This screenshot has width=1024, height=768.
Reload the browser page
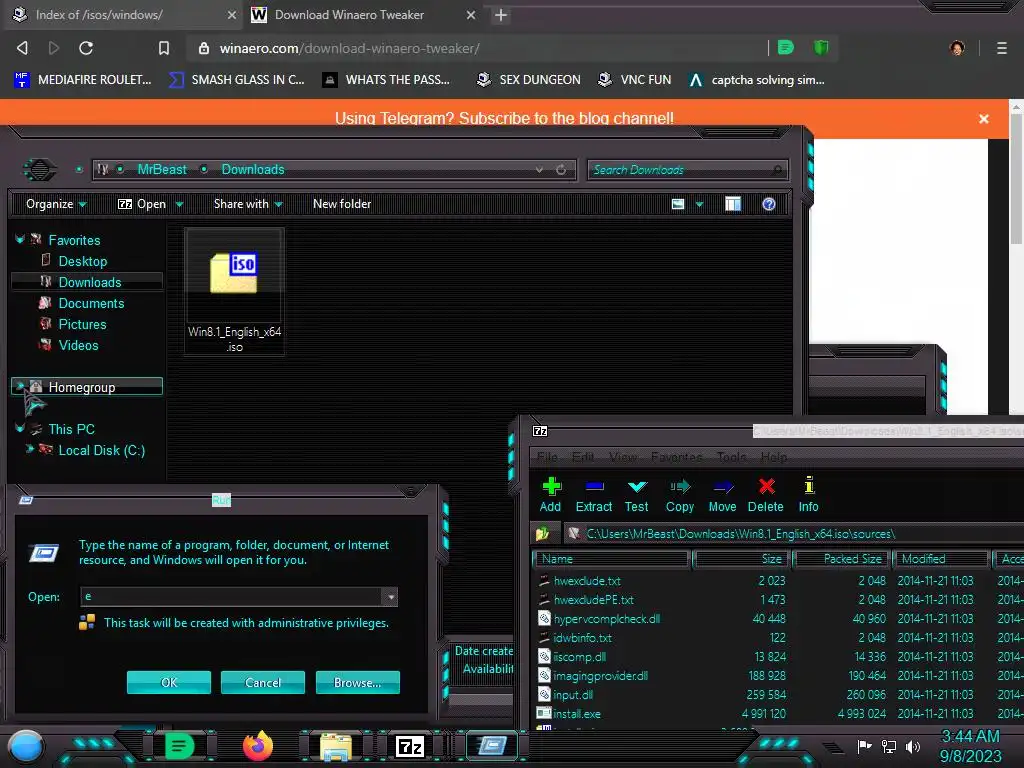coord(86,48)
